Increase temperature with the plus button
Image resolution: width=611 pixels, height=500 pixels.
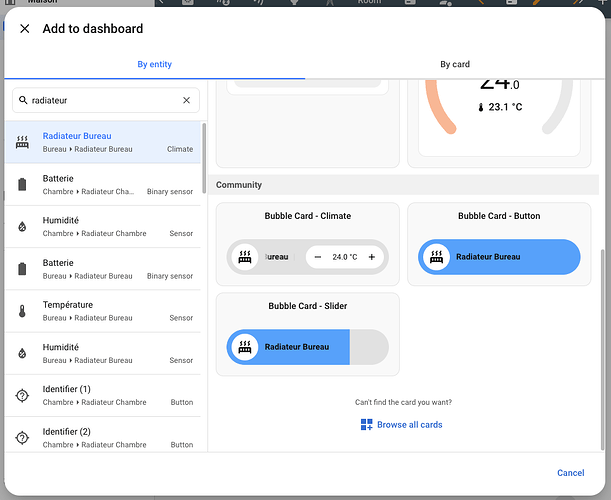(372, 257)
